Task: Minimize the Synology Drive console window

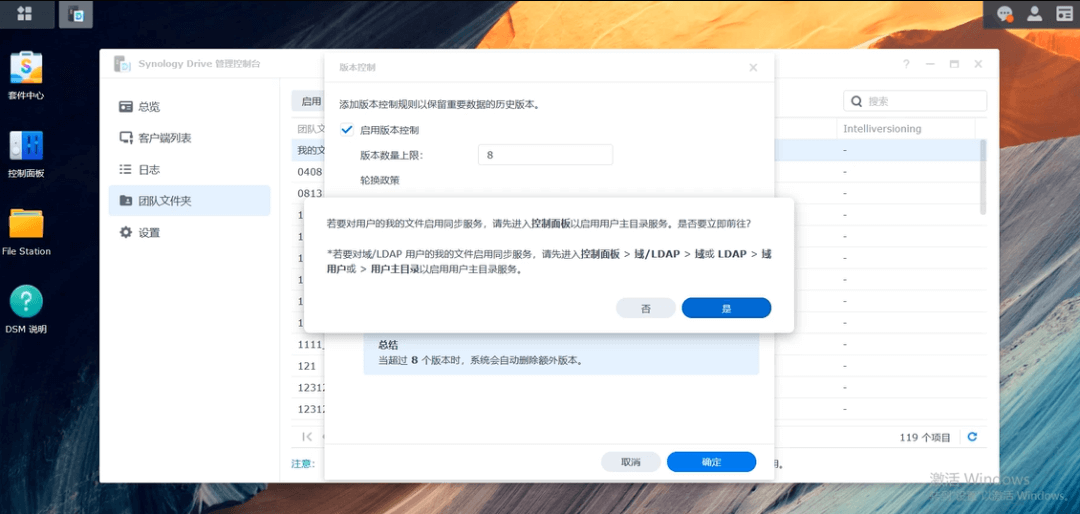Action: click(931, 64)
